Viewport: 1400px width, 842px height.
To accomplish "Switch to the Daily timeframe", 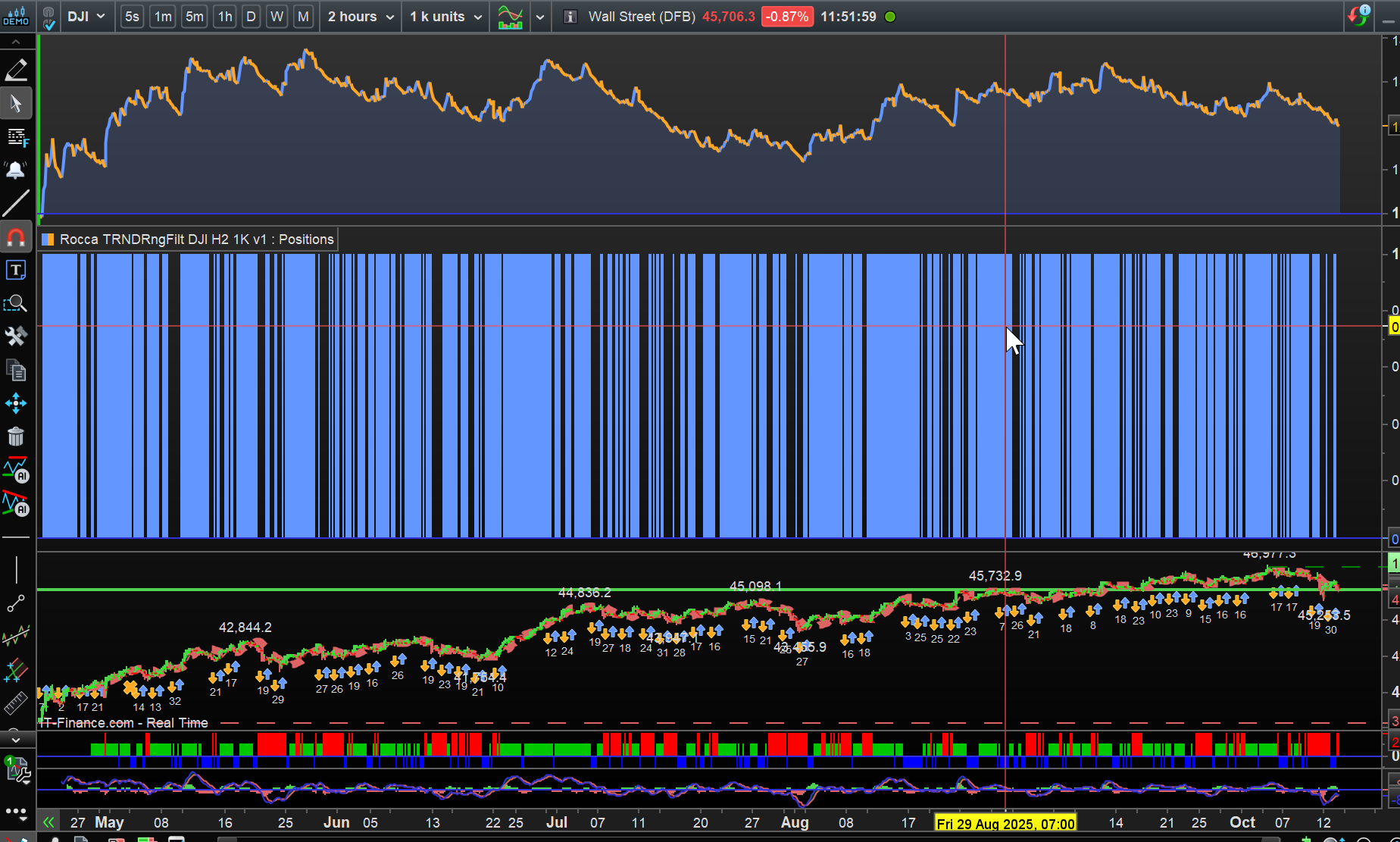I will click(252, 17).
